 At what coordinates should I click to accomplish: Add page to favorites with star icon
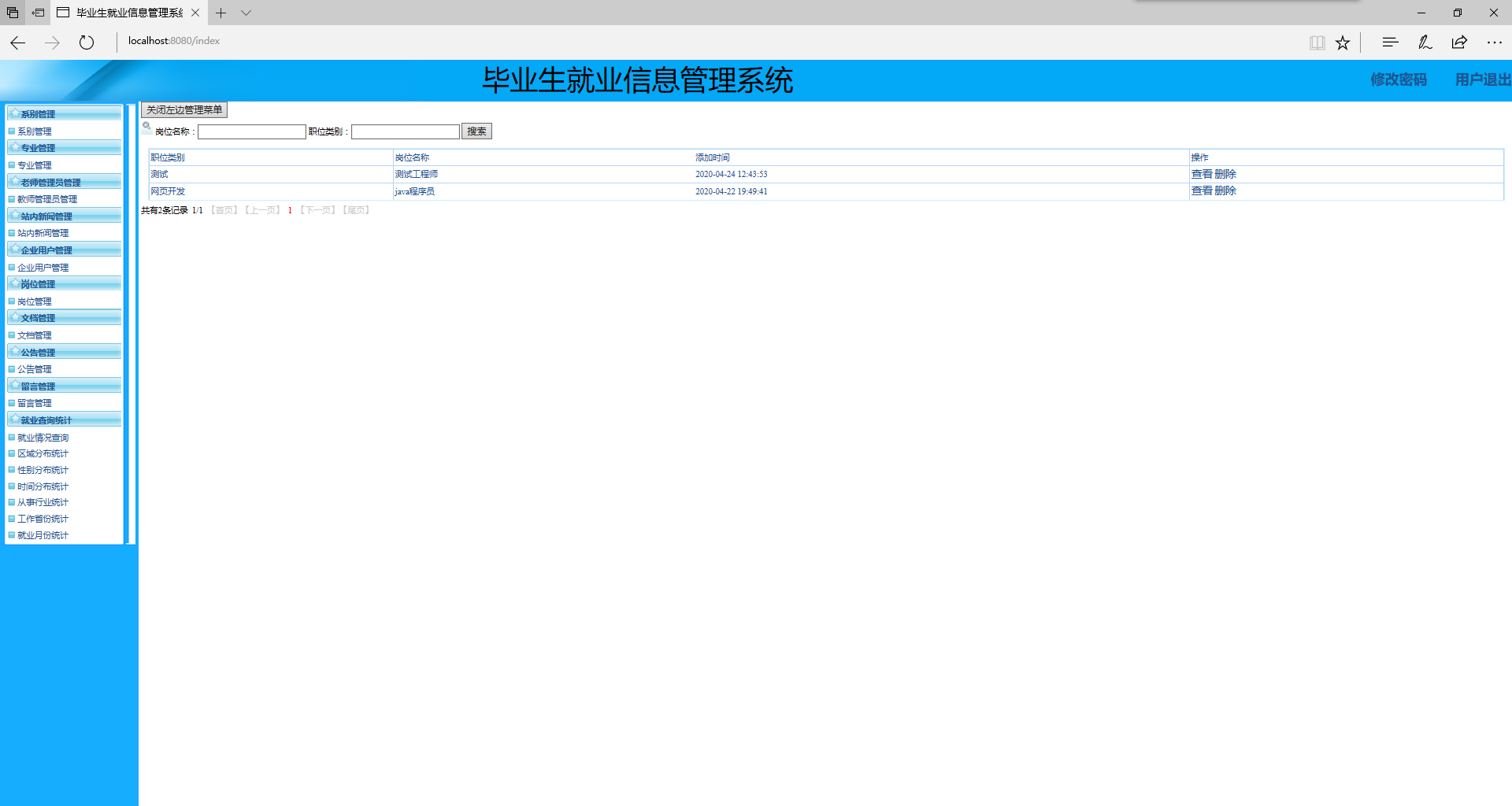[1343, 43]
